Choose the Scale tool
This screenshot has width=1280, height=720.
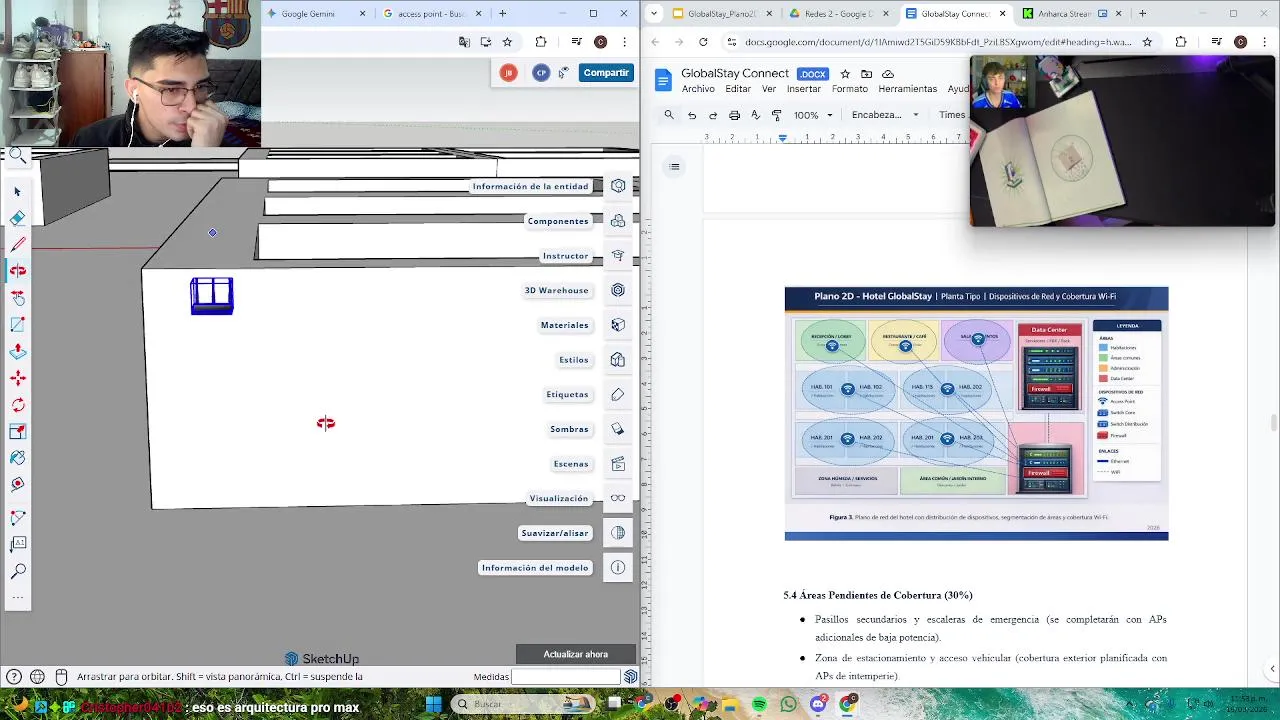(17, 431)
